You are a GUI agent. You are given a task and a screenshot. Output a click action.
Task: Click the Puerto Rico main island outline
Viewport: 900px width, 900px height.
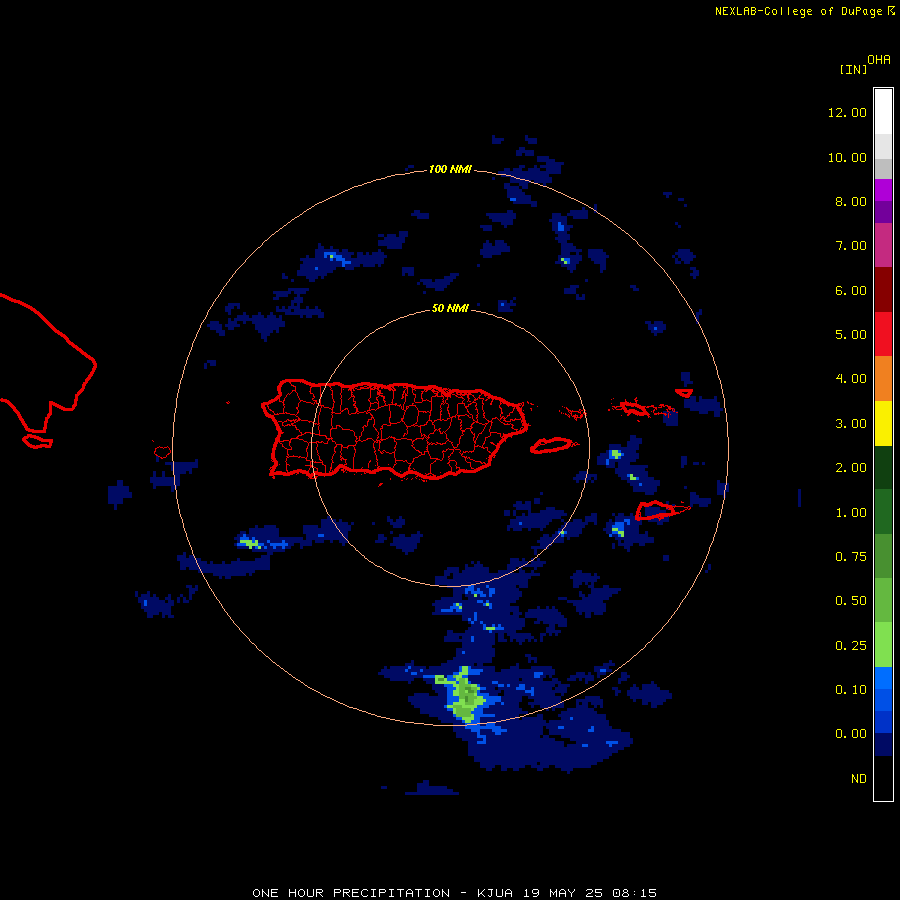coord(395,429)
